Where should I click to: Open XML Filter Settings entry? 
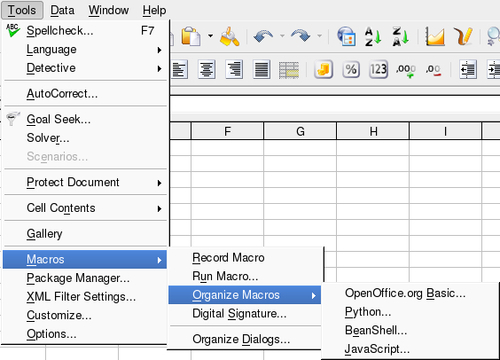85,297
